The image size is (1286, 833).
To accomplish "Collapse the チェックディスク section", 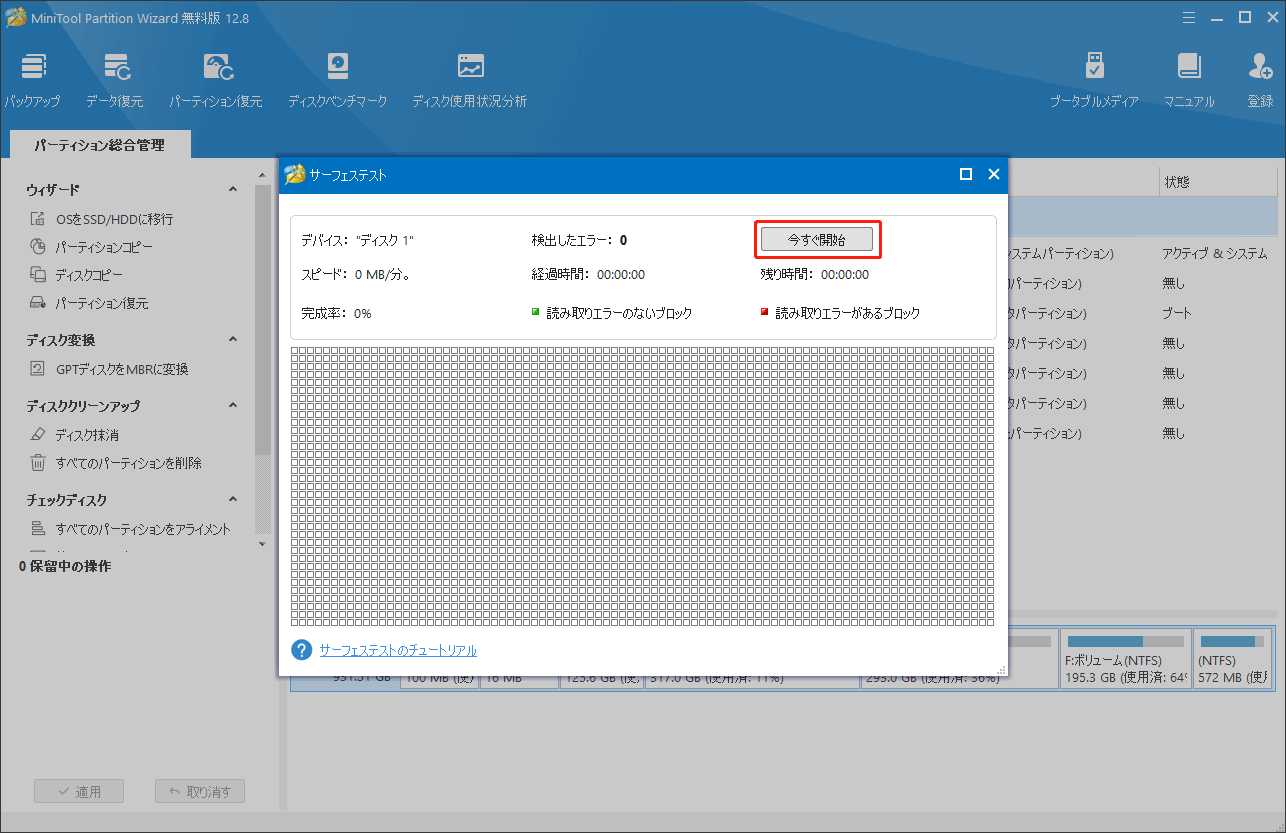I will [233, 500].
